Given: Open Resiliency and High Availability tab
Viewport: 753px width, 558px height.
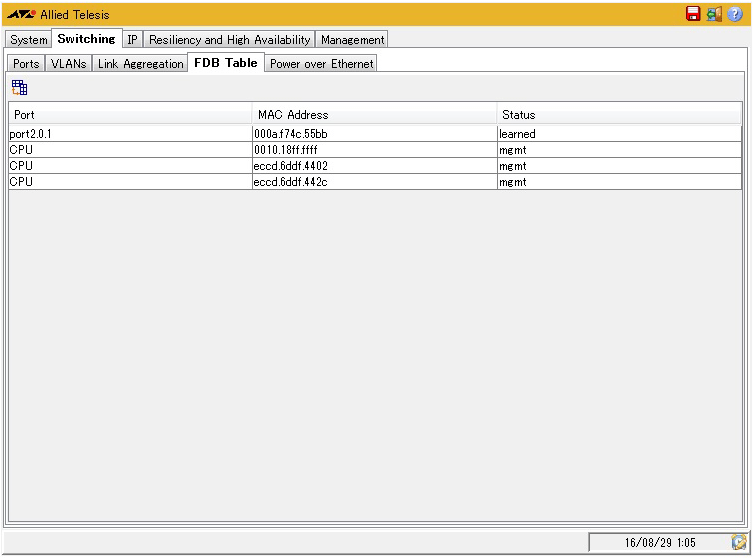Looking at the screenshot, I should point(230,40).
